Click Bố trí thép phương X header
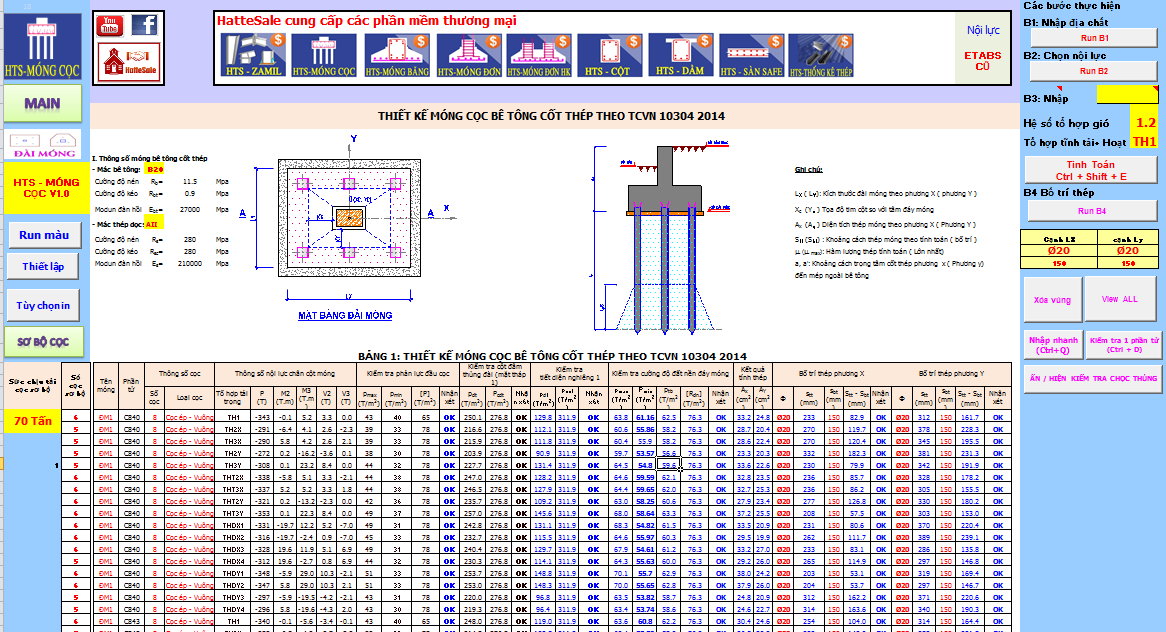The image size is (1166, 632). (831, 373)
